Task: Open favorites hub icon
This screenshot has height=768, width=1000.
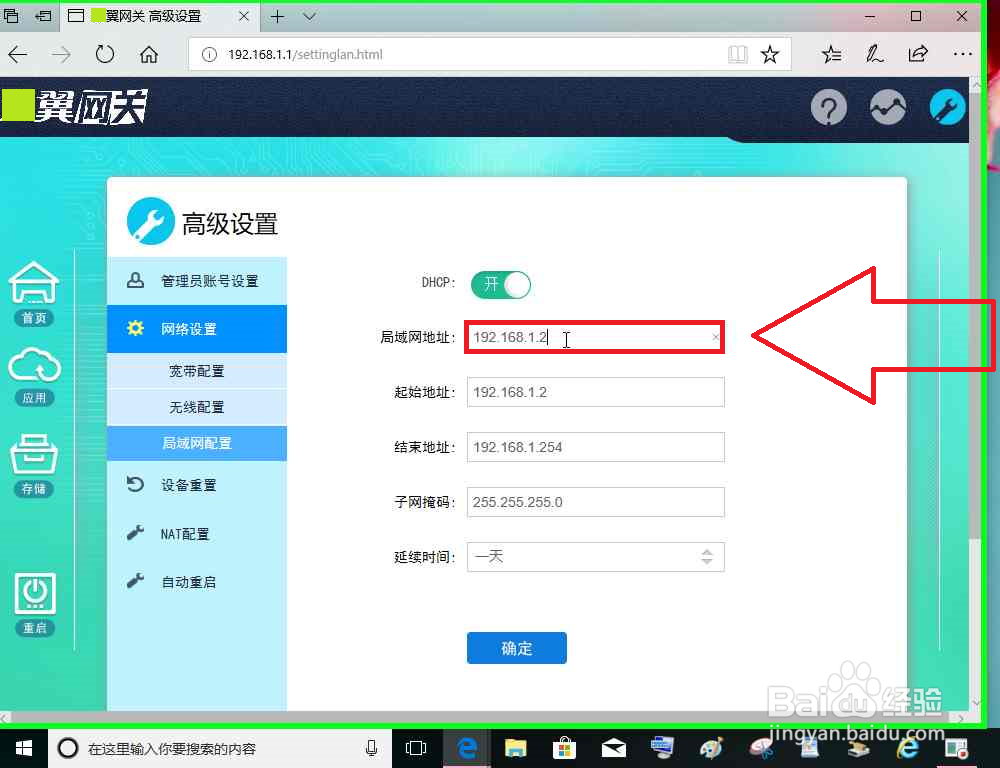Action: 832,55
